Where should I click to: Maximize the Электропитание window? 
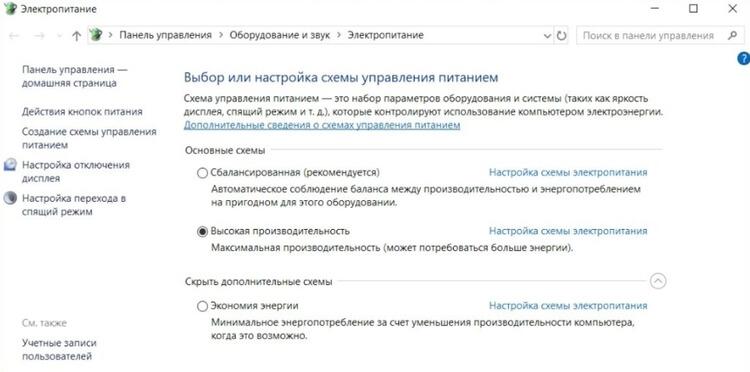(x=693, y=9)
